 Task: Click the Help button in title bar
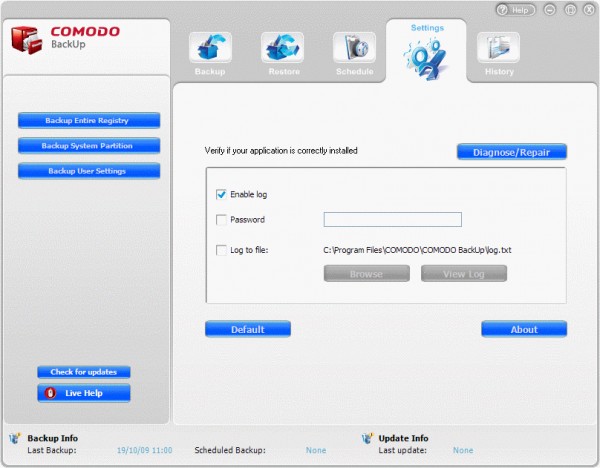515,10
